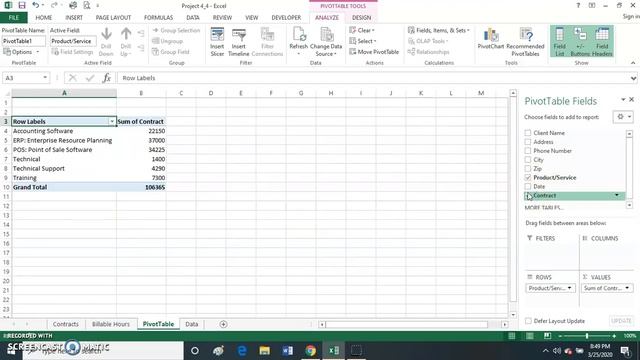Switch to the Contracts sheet

66,324
